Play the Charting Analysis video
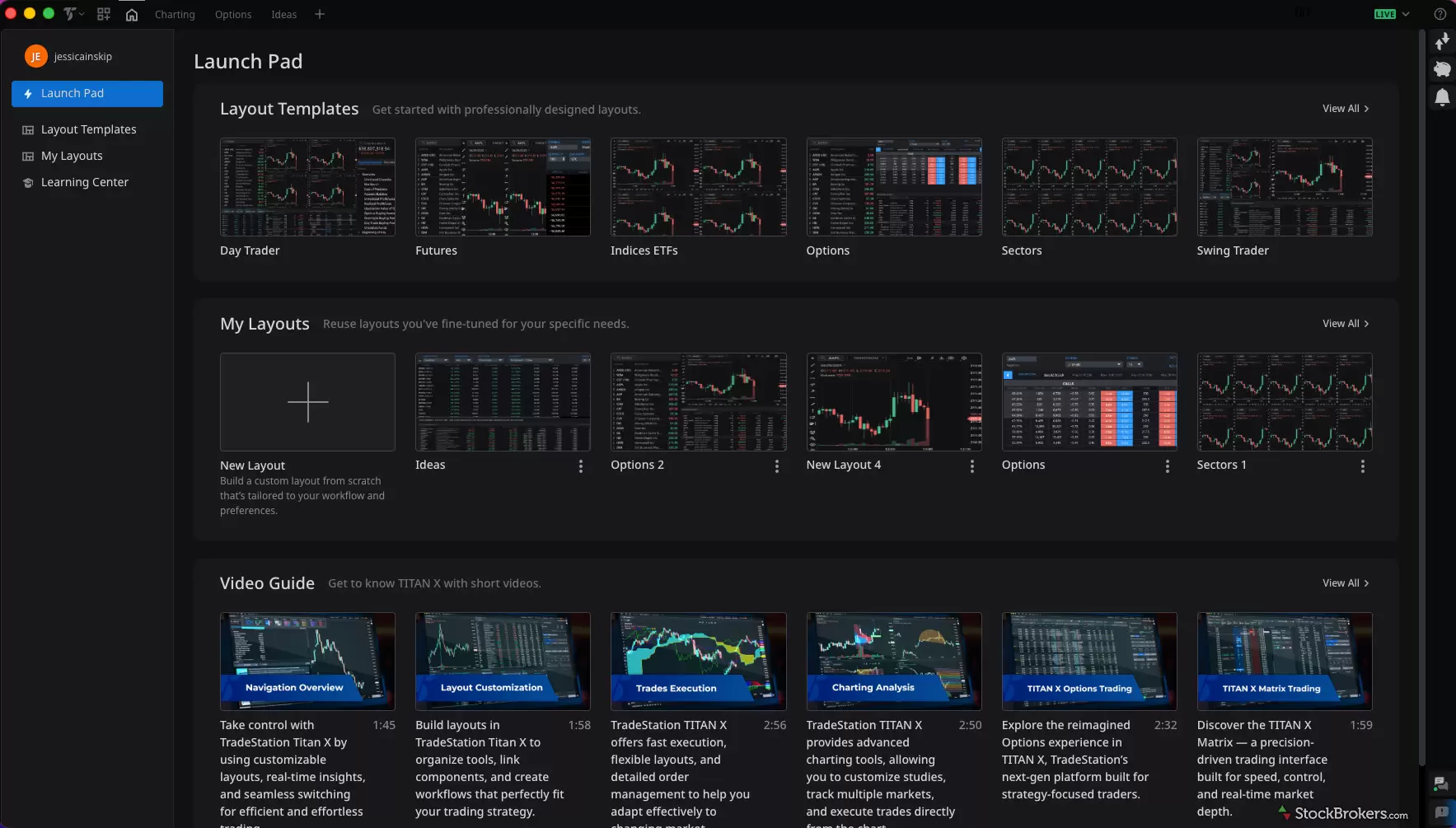Image resolution: width=1456 pixels, height=828 pixels. (x=894, y=661)
